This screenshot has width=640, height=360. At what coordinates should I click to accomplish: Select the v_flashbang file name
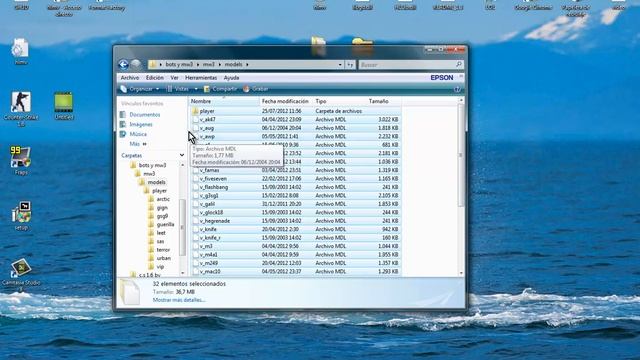tap(214, 187)
